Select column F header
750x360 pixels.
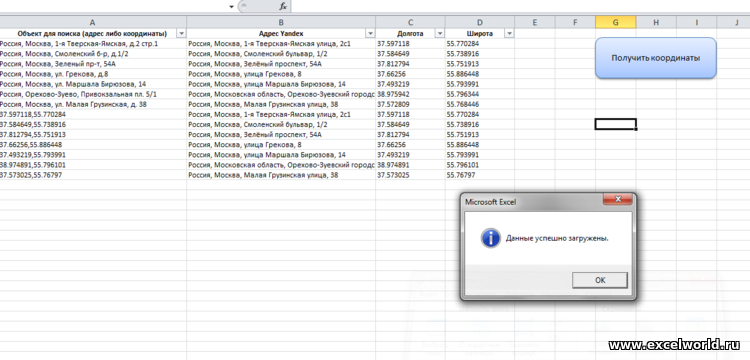pyautogui.click(x=575, y=22)
